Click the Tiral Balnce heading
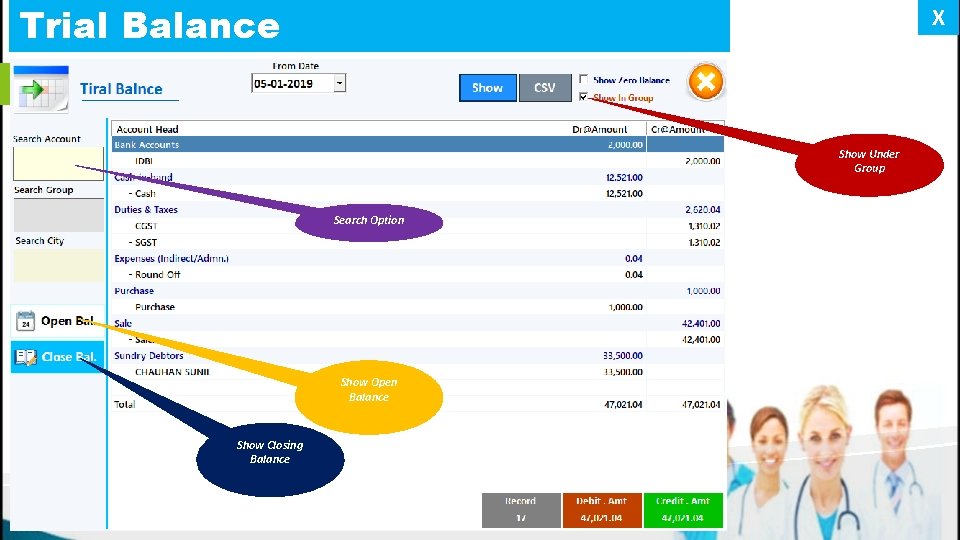Viewport: 960px width, 540px height. pos(121,89)
